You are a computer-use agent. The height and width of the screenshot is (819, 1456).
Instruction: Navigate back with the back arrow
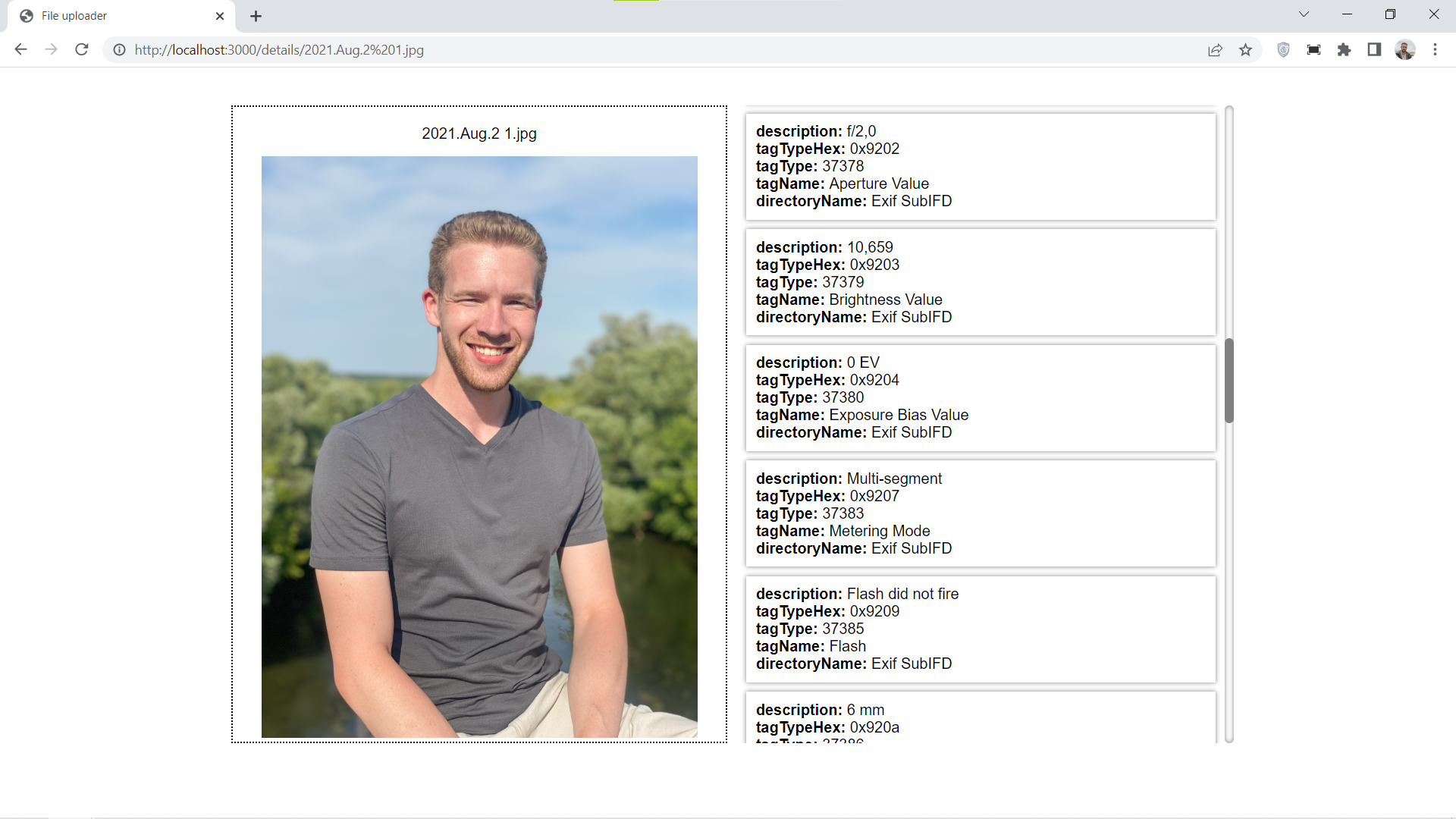coord(20,50)
